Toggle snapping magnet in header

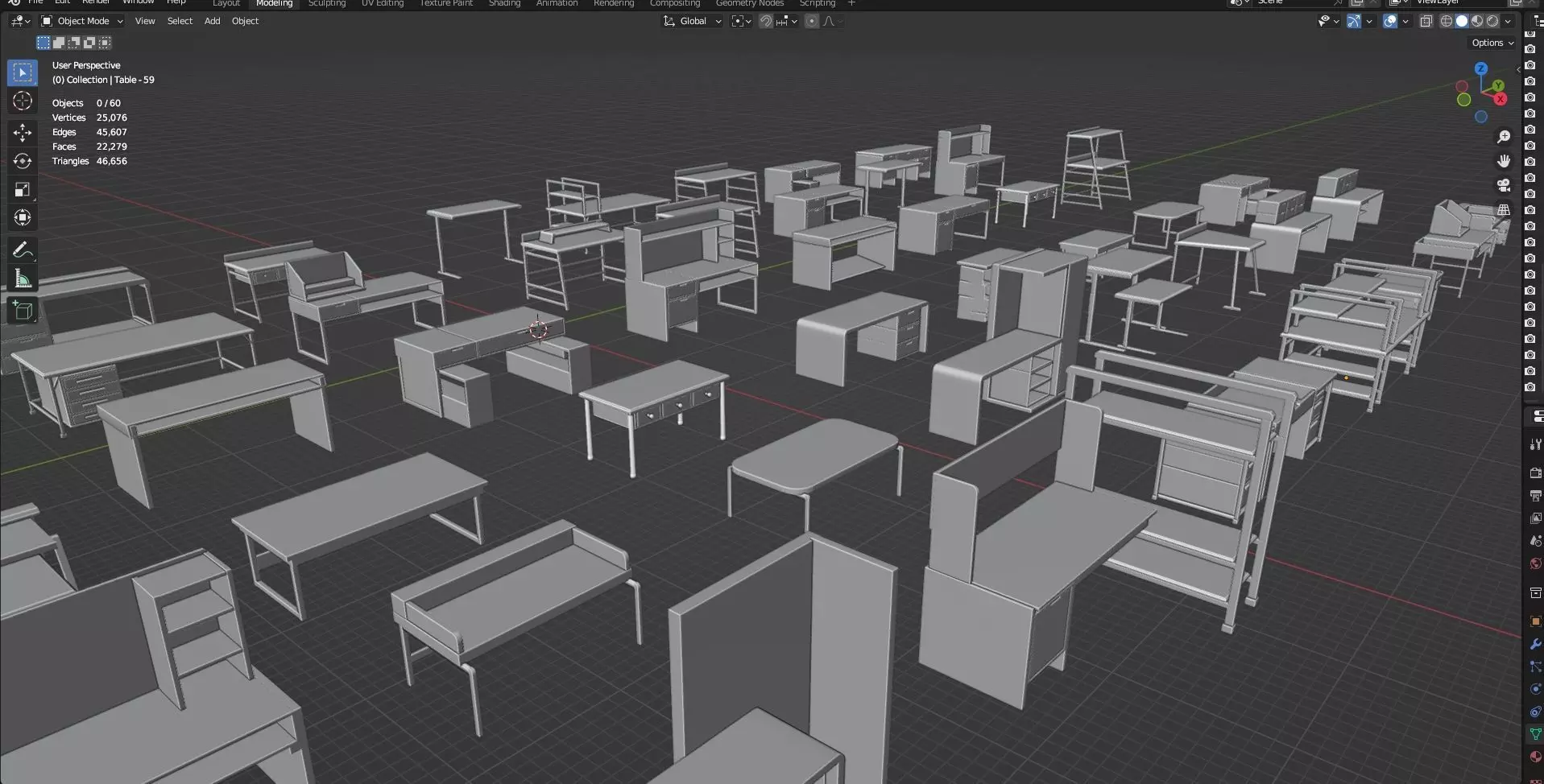[766, 22]
